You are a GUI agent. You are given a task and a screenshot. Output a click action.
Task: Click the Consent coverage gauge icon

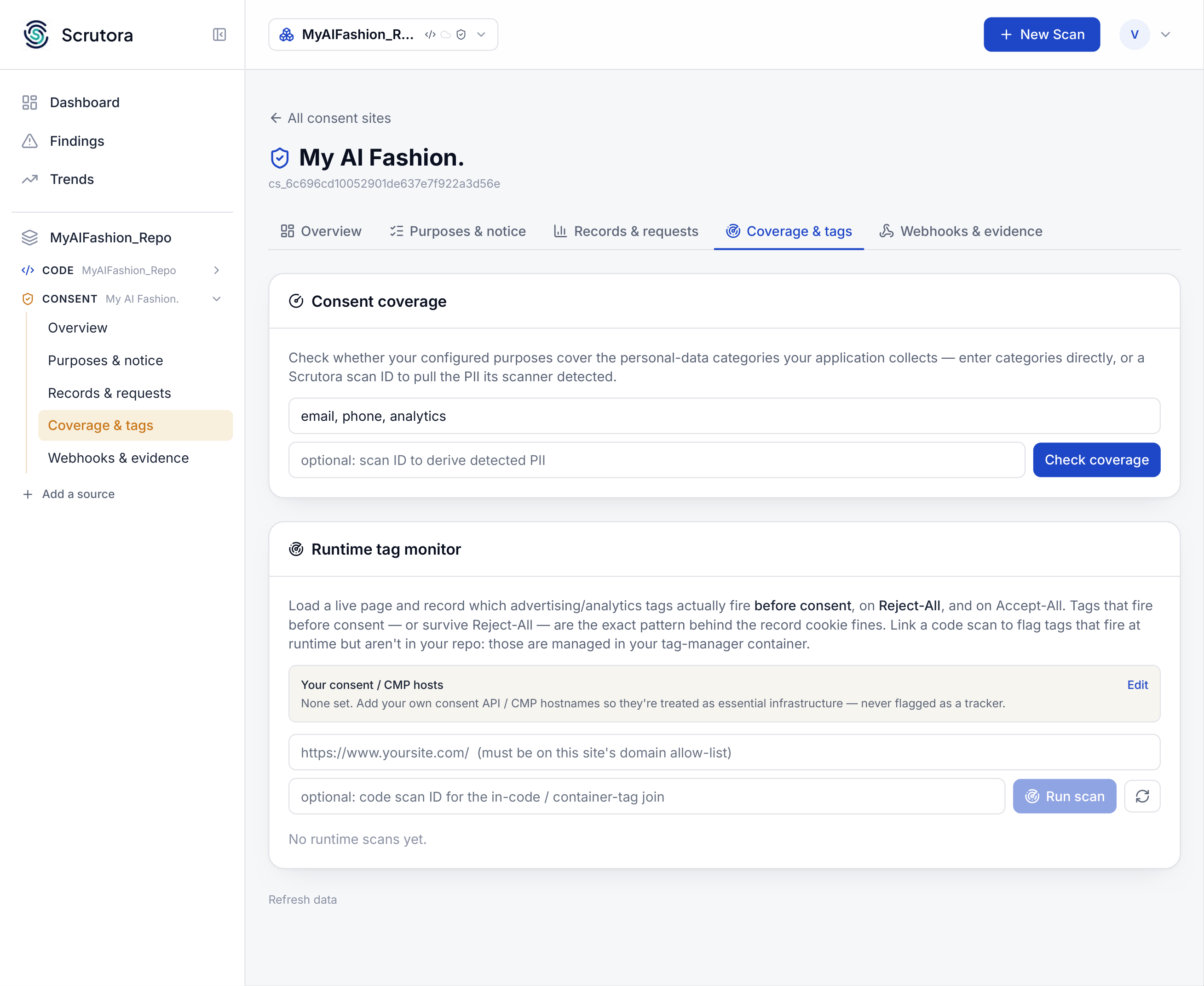pyautogui.click(x=296, y=301)
